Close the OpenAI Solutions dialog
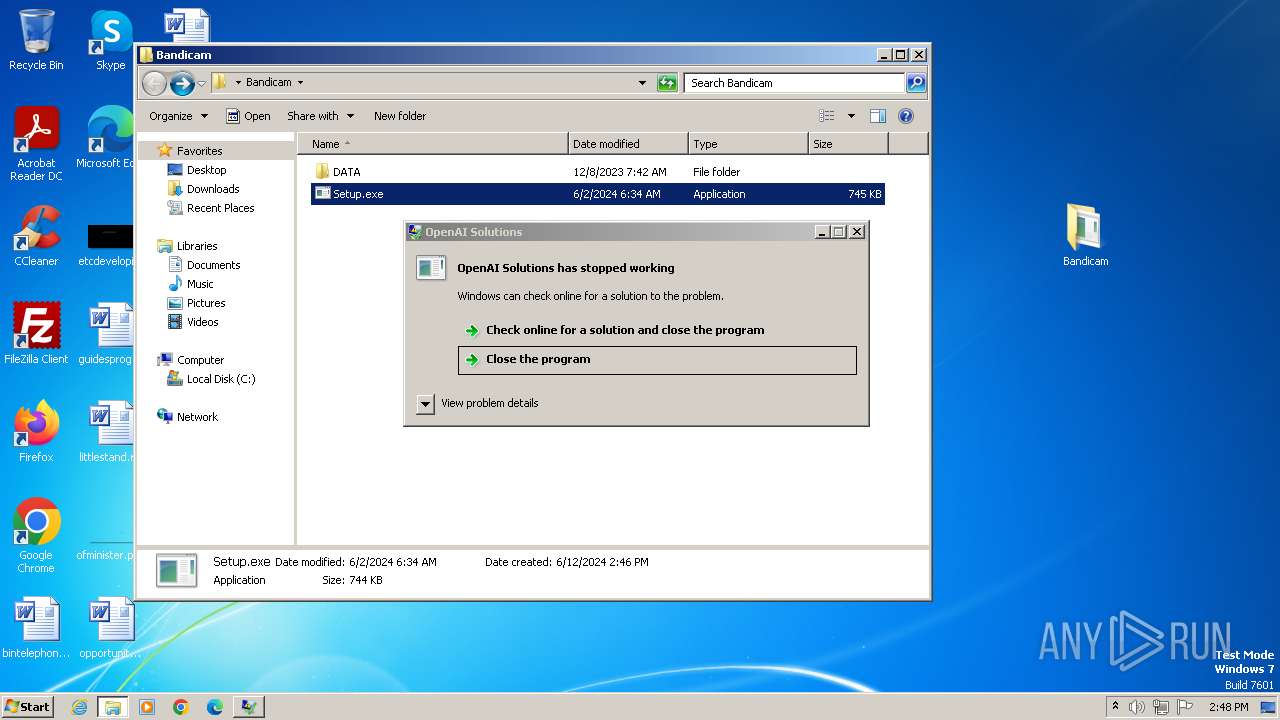Viewport: 1280px width, 720px height. point(856,232)
